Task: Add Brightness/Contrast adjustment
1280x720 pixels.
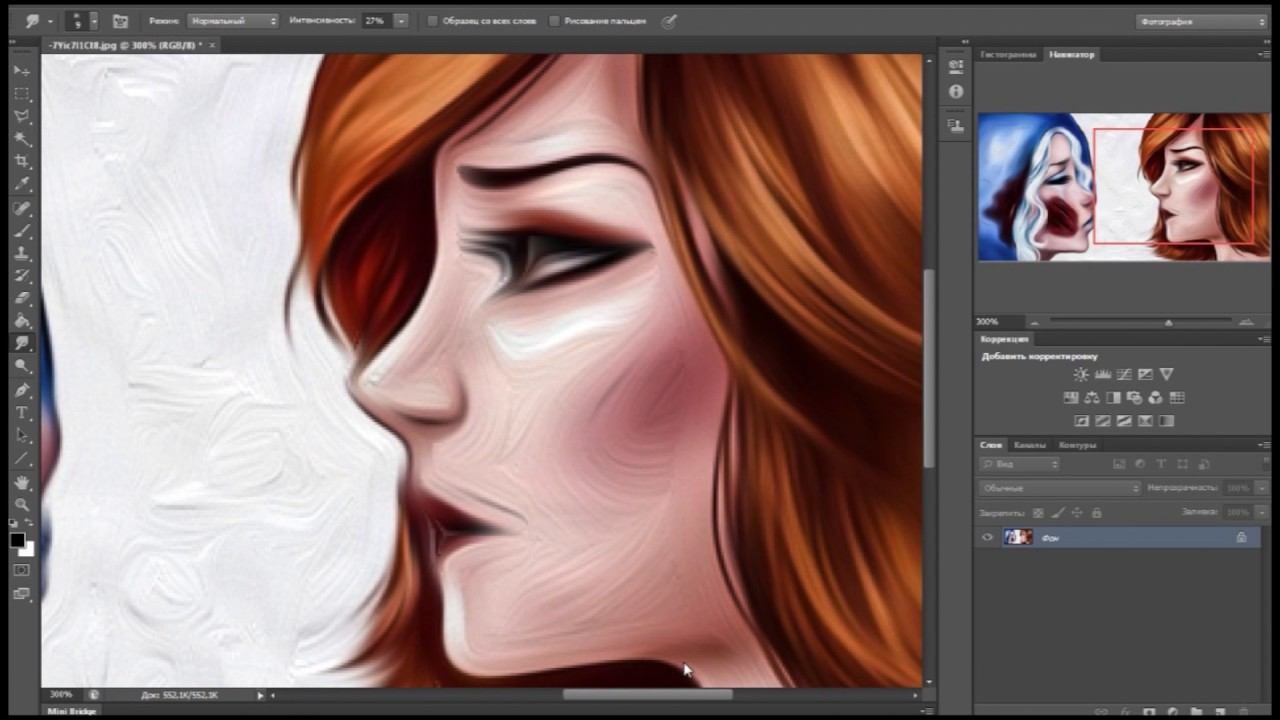Action: [1081, 374]
